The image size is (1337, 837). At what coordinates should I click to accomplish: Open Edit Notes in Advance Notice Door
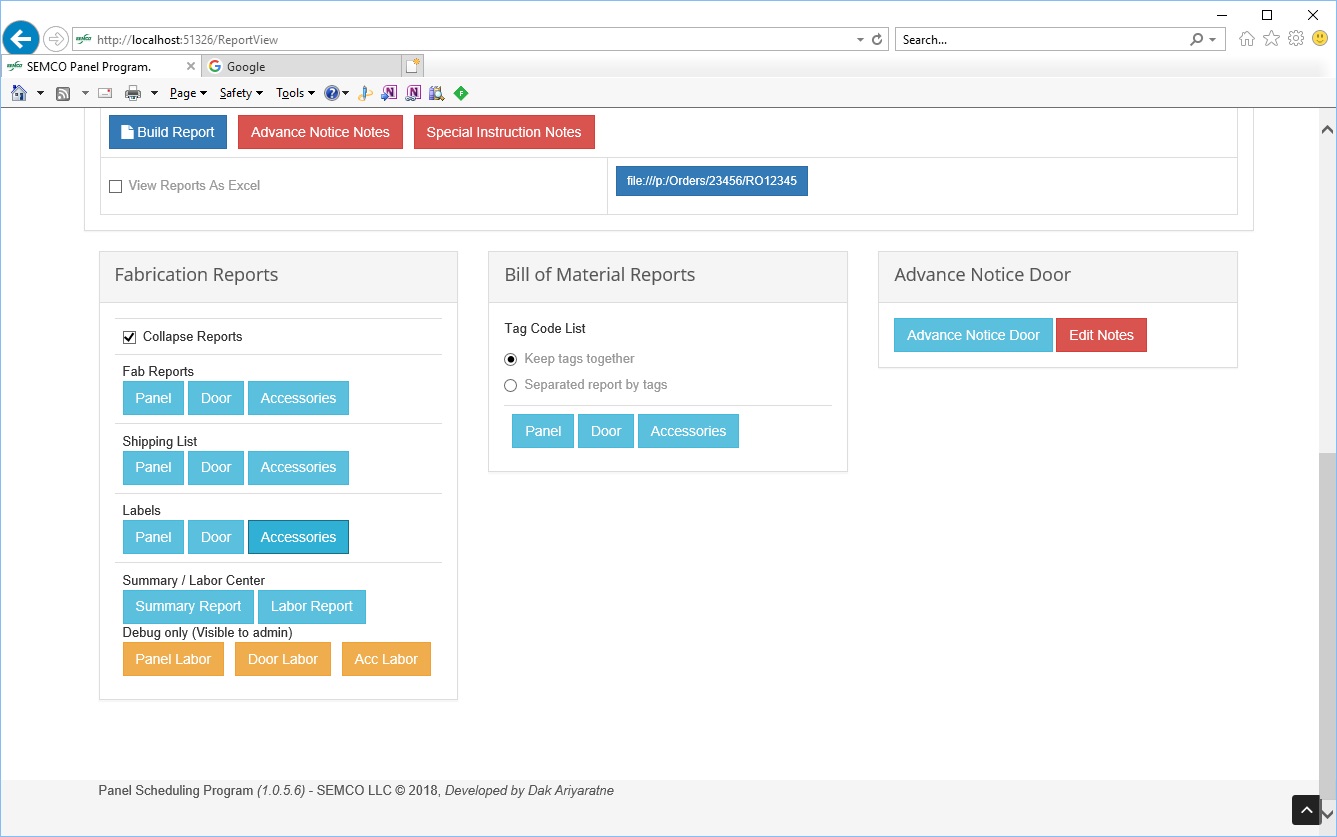(x=1100, y=335)
